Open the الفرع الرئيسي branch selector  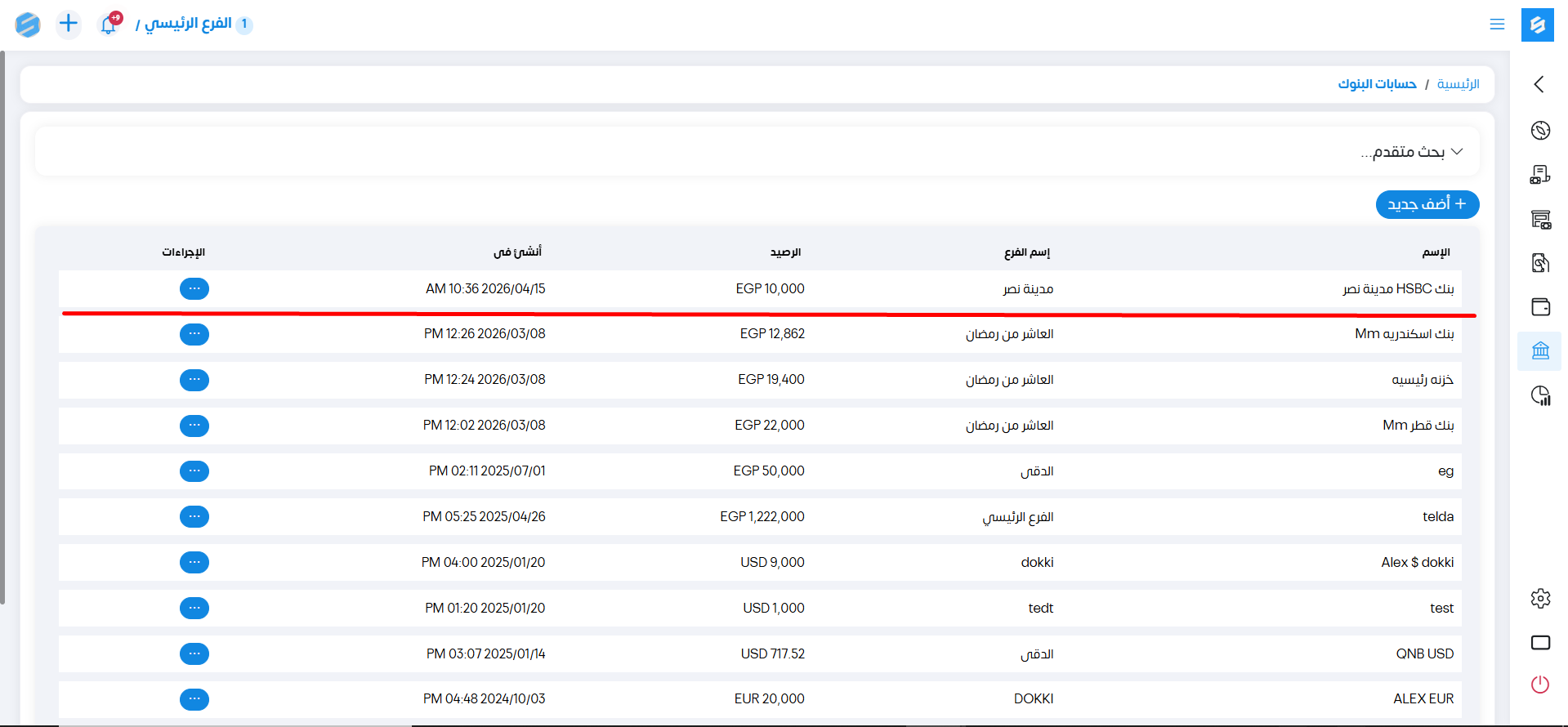pos(188,24)
